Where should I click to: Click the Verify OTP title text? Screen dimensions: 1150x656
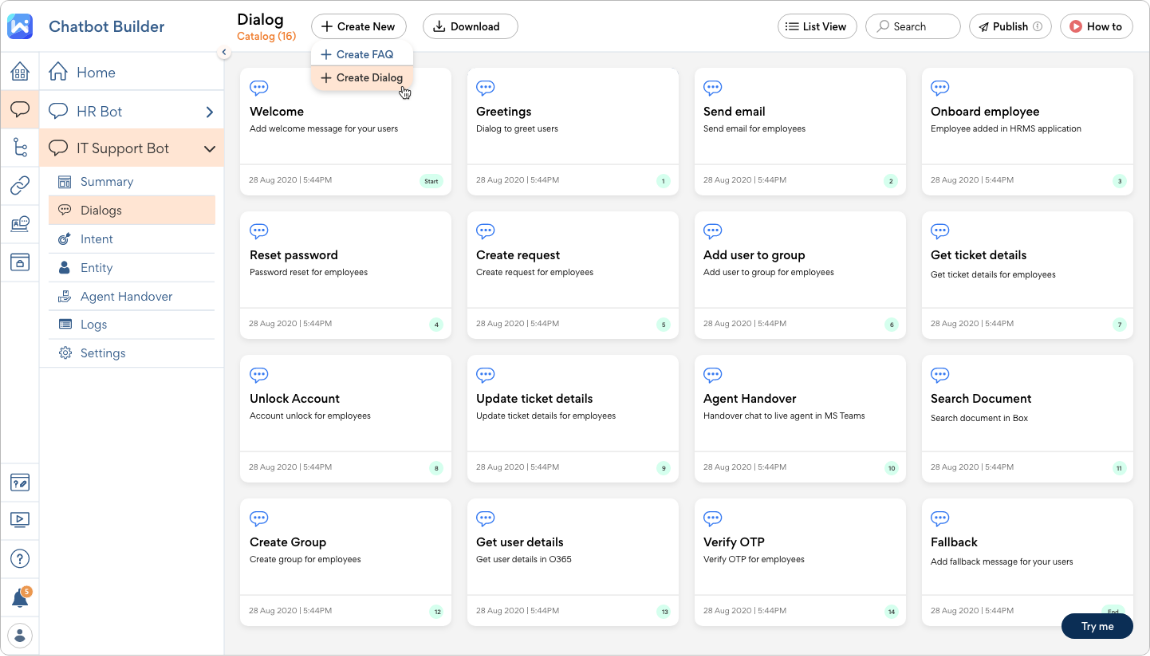(x=733, y=542)
